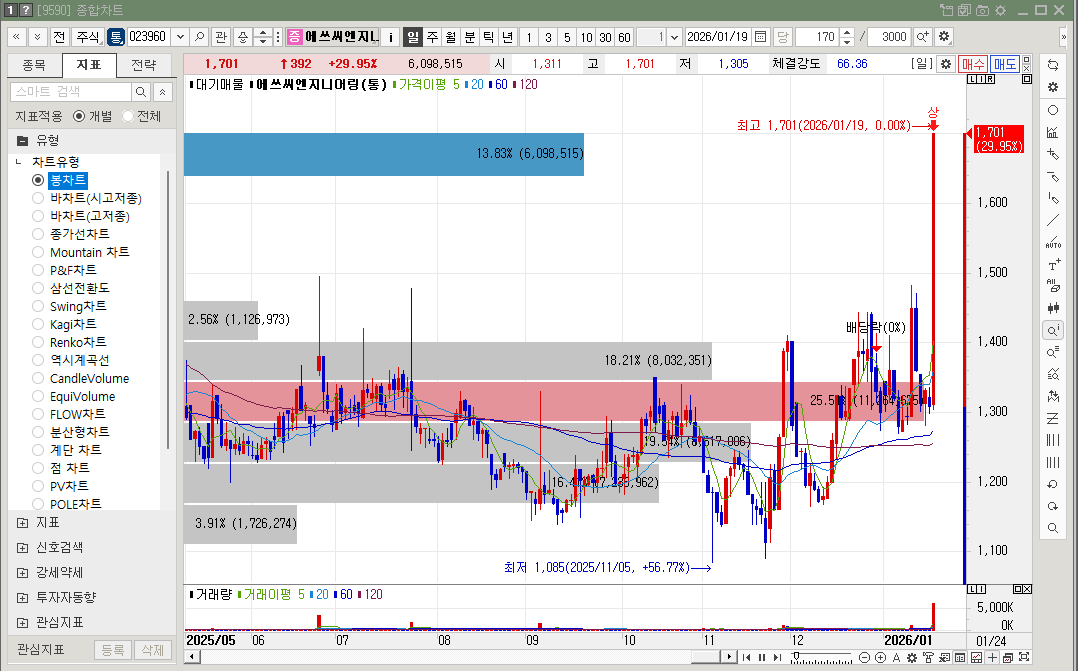Open the calendar date picker icon
The height and width of the screenshot is (671, 1078).
tap(760, 37)
